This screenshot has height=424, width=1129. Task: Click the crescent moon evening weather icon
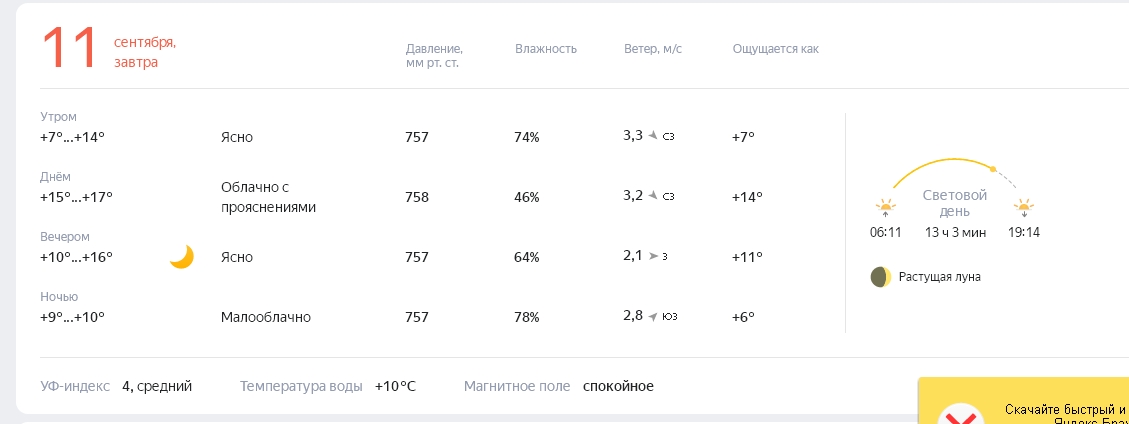[x=181, y=257]
